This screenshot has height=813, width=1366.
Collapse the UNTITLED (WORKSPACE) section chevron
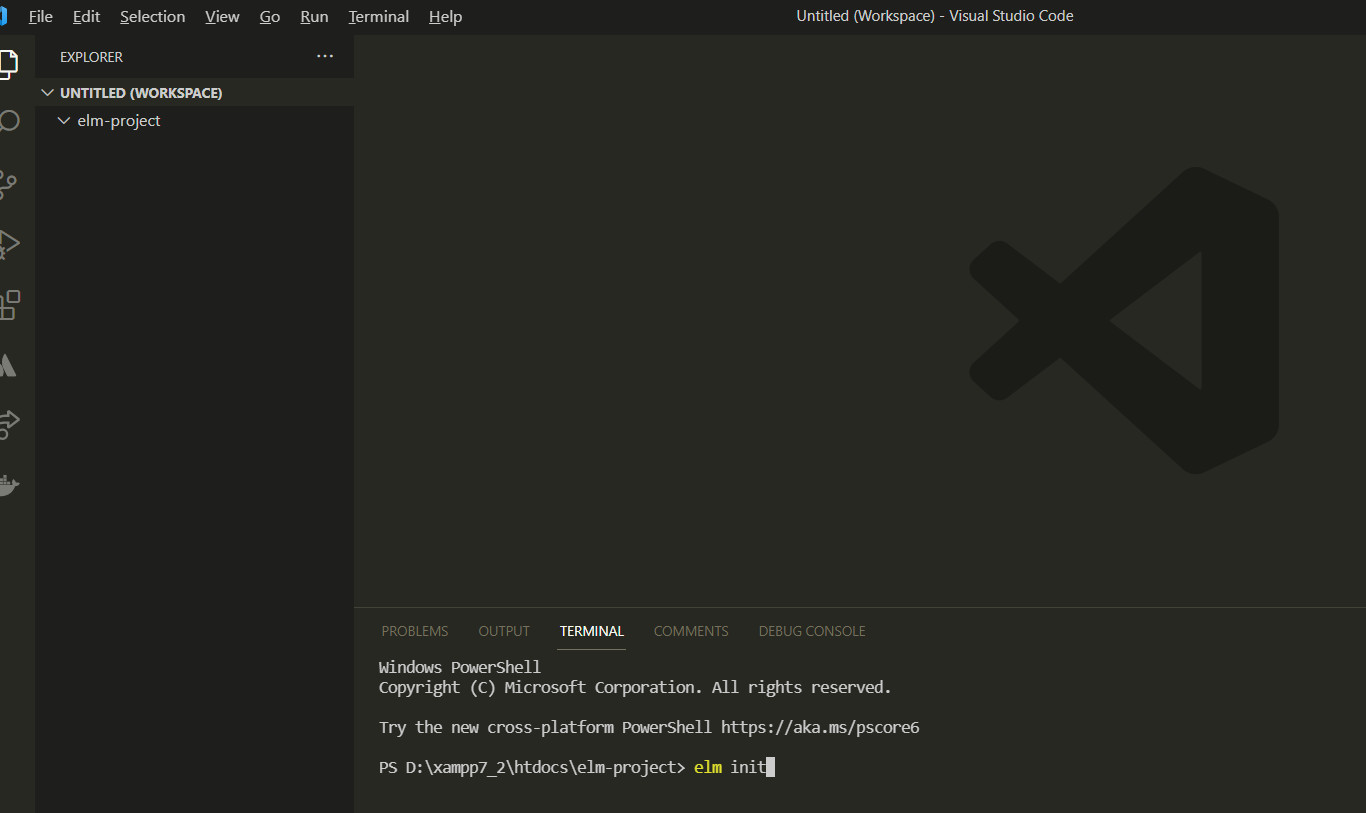point(47,93)
